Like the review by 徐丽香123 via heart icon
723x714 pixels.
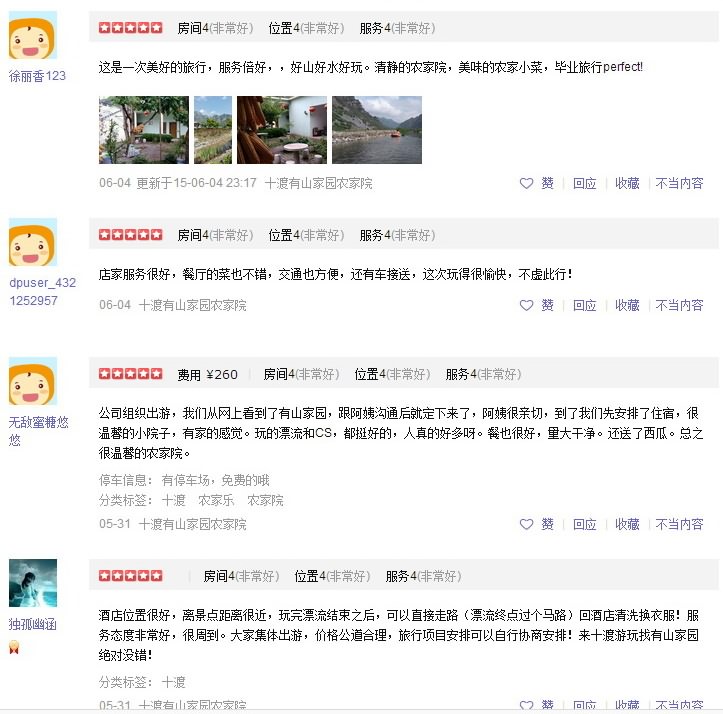click(526, 184)
